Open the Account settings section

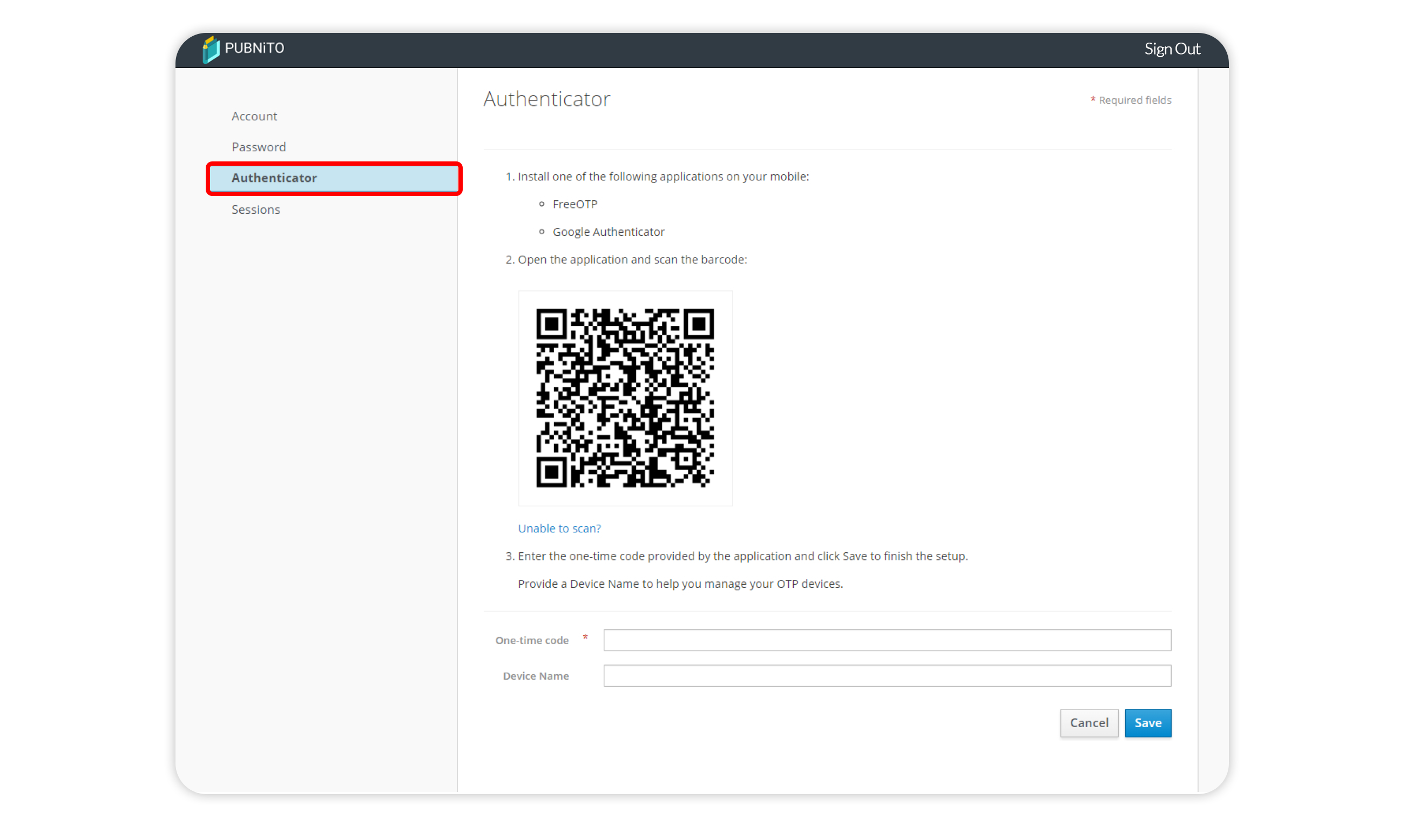(x=254, y=116)
